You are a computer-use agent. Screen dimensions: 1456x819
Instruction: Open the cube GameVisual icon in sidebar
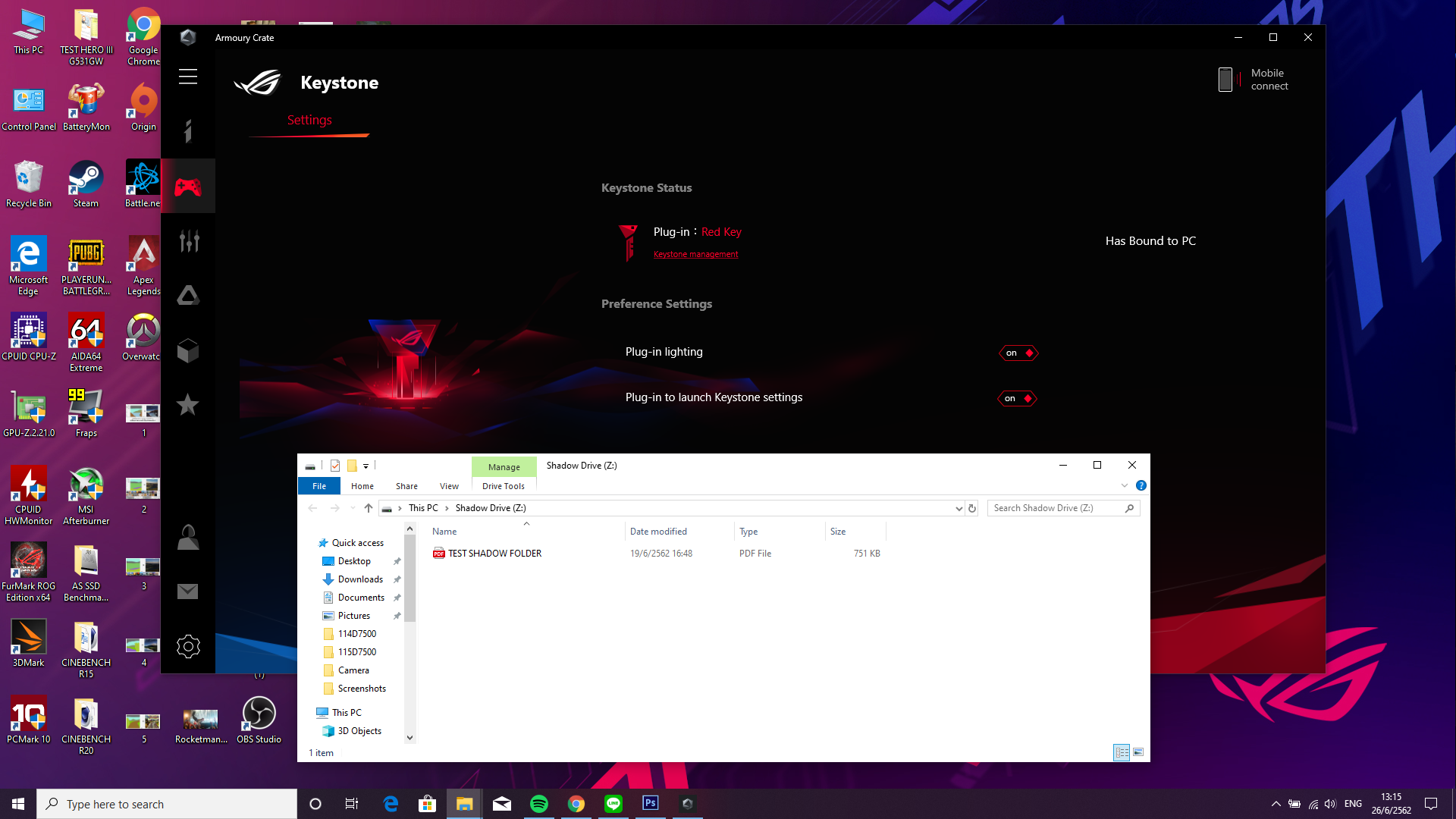[x=188, y=350]
